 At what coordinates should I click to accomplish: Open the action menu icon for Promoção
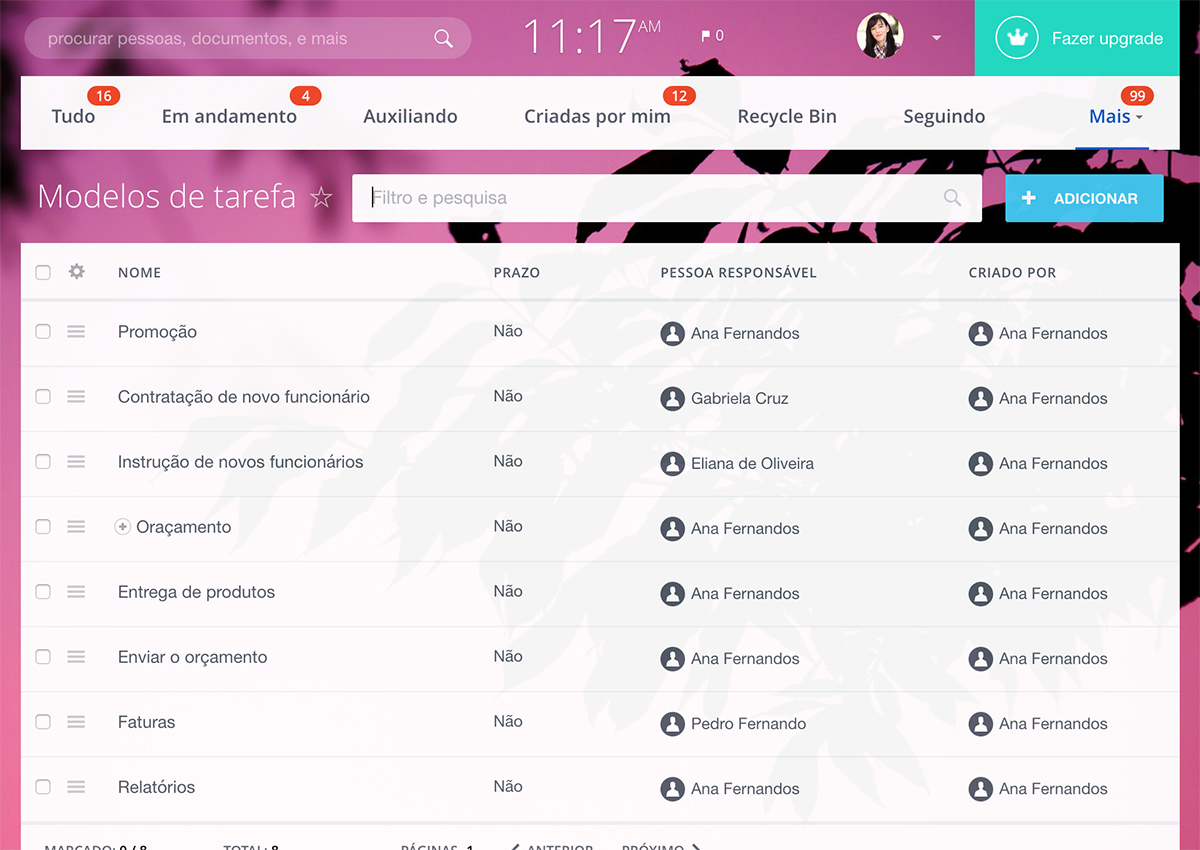(x=76, y=332)
